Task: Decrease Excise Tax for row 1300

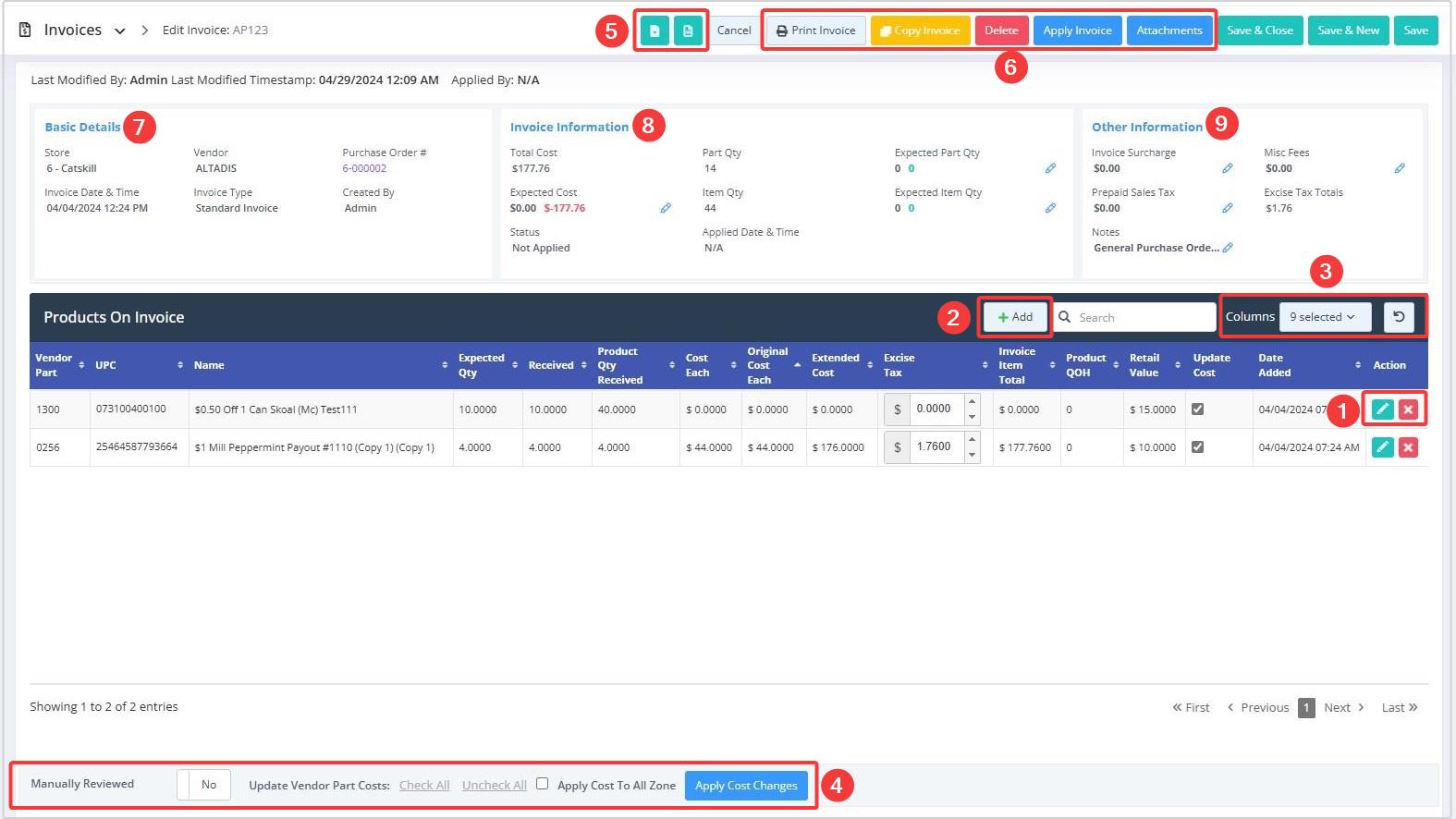Action: tap(972, 417)
